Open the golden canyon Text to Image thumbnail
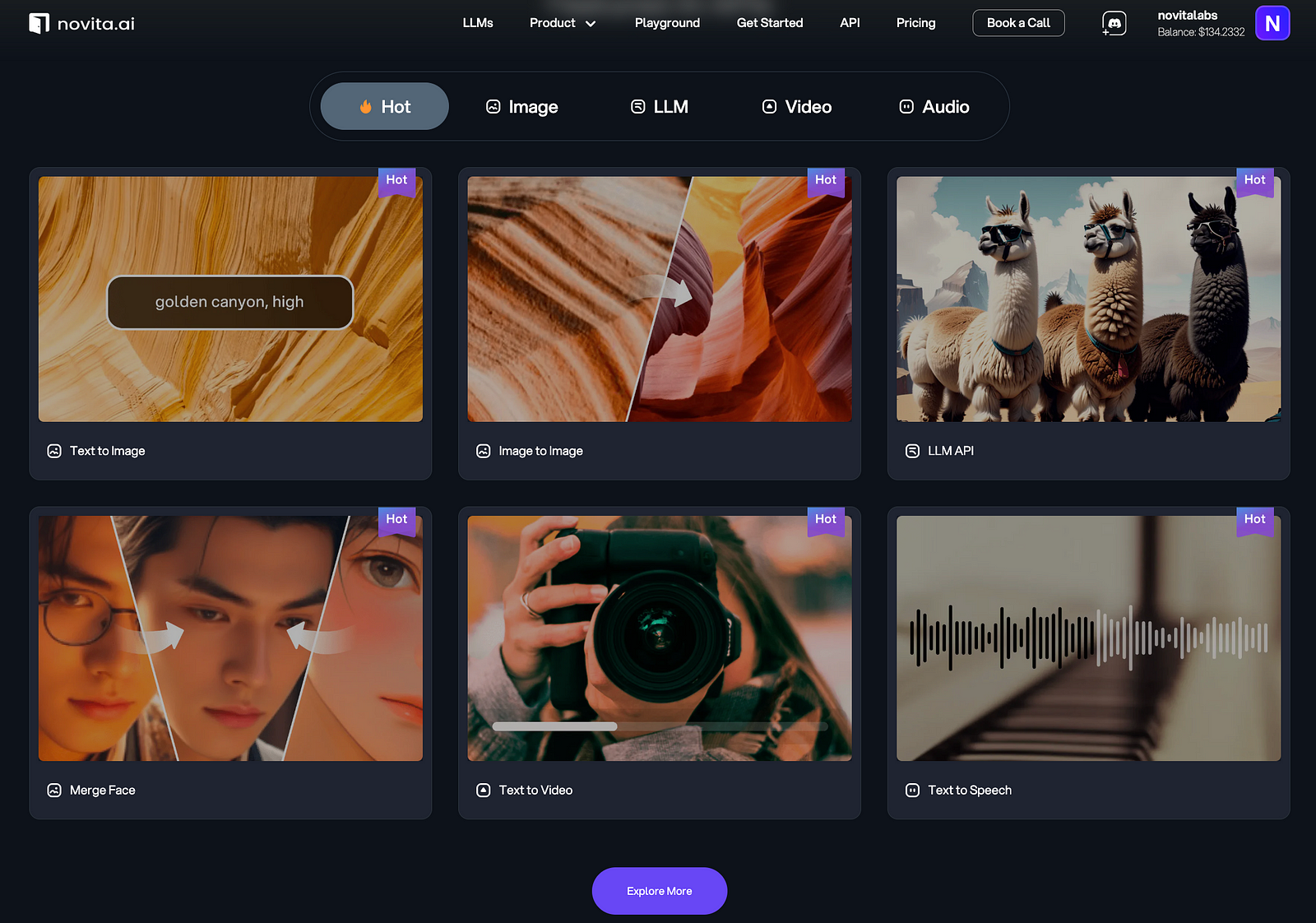Screen dimensions: 1316x923 (x=230, y=299)
